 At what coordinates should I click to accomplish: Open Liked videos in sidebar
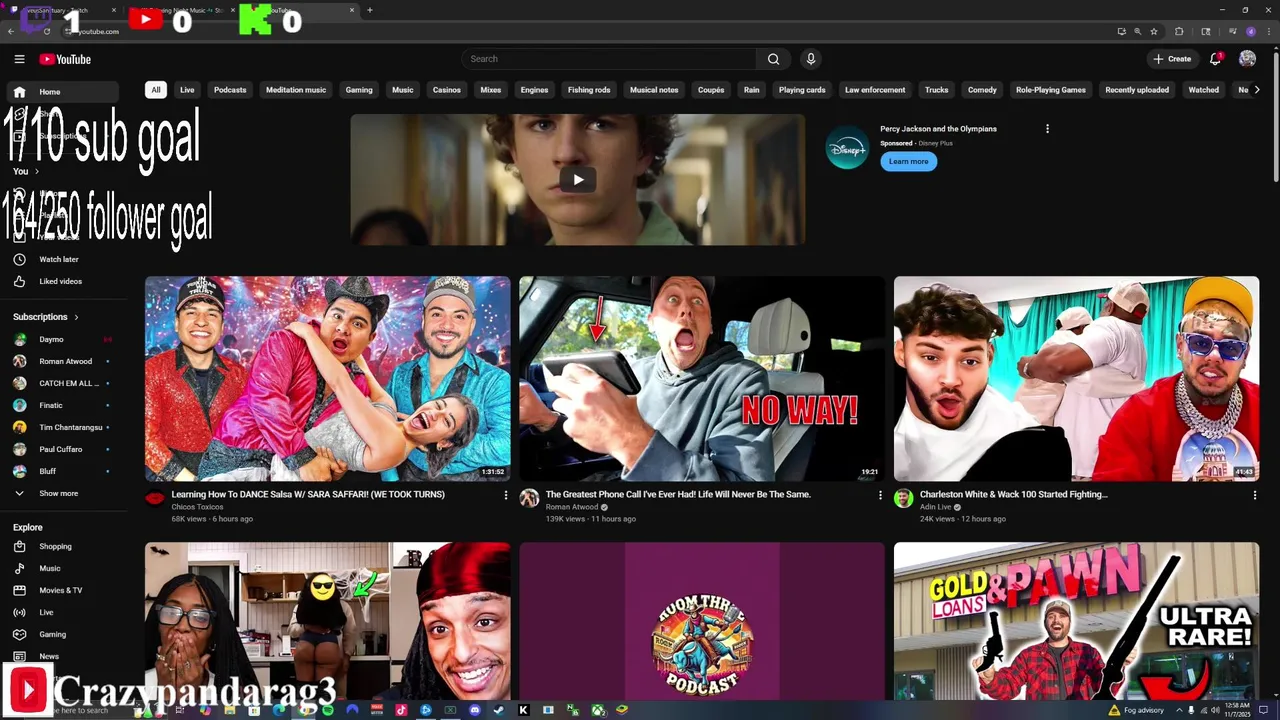[x=61, y=281]
